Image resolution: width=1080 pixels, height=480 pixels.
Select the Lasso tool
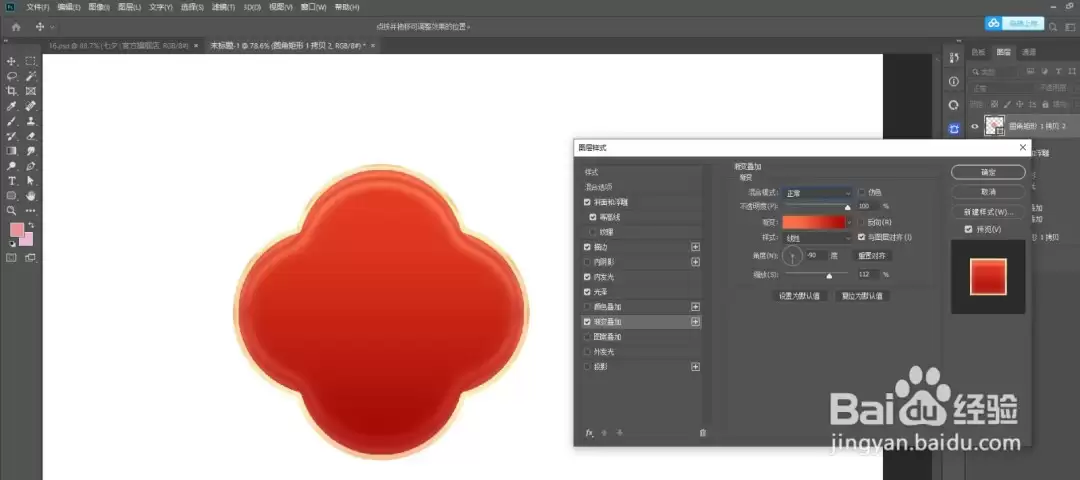12,76
